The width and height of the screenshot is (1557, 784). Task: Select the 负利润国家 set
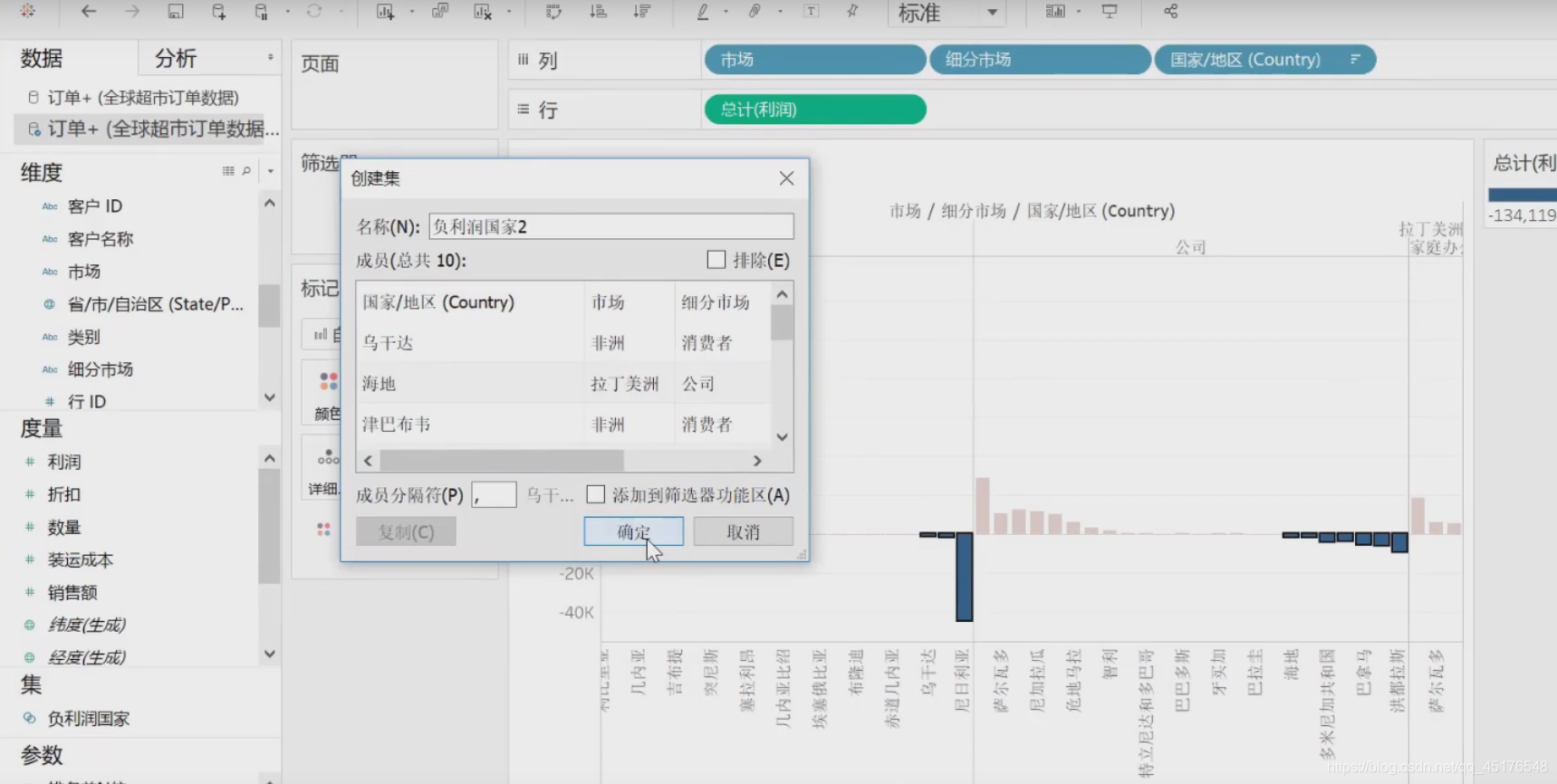click(x=89, y=719)
